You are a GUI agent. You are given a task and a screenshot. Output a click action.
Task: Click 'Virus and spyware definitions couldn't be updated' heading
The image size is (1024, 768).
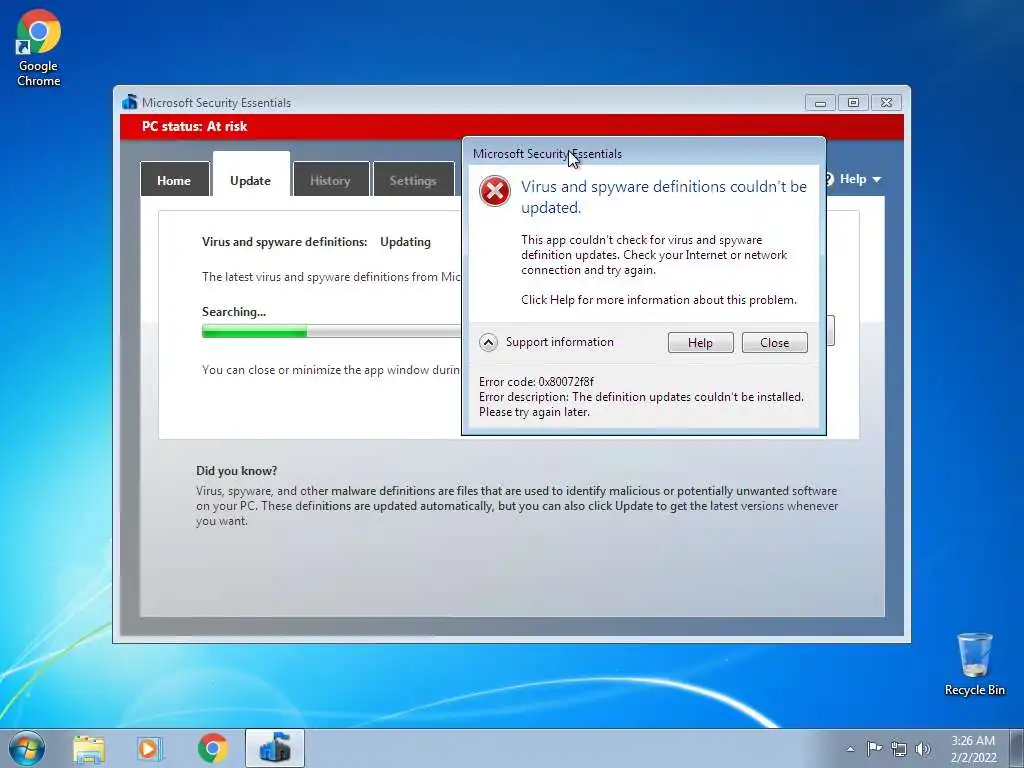coord(664,197)
